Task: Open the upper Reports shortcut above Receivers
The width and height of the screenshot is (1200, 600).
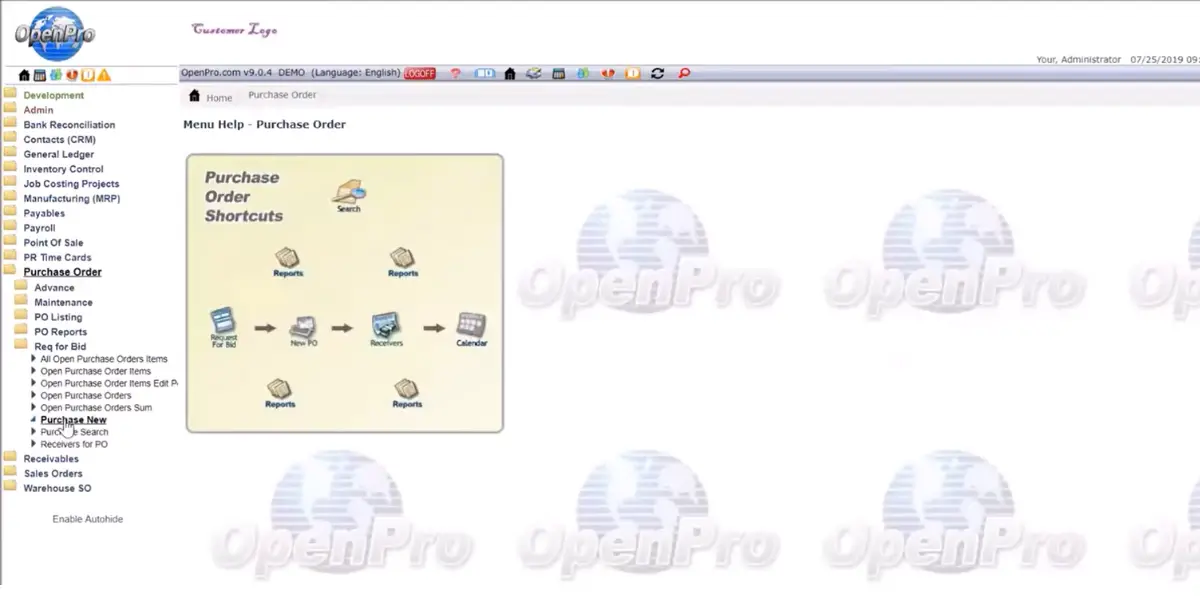Action: 403,263
